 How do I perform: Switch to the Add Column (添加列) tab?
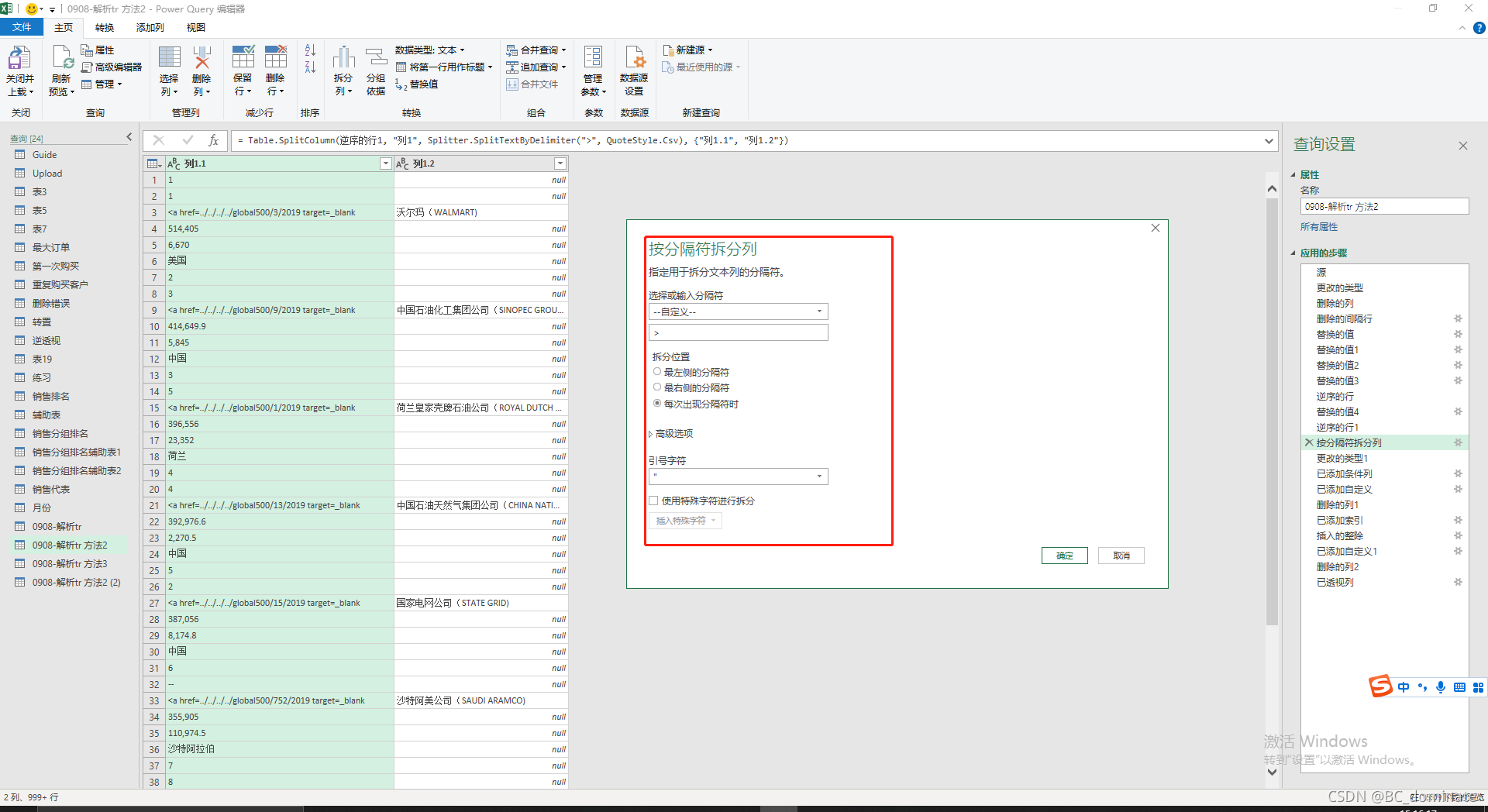(150, 28)
